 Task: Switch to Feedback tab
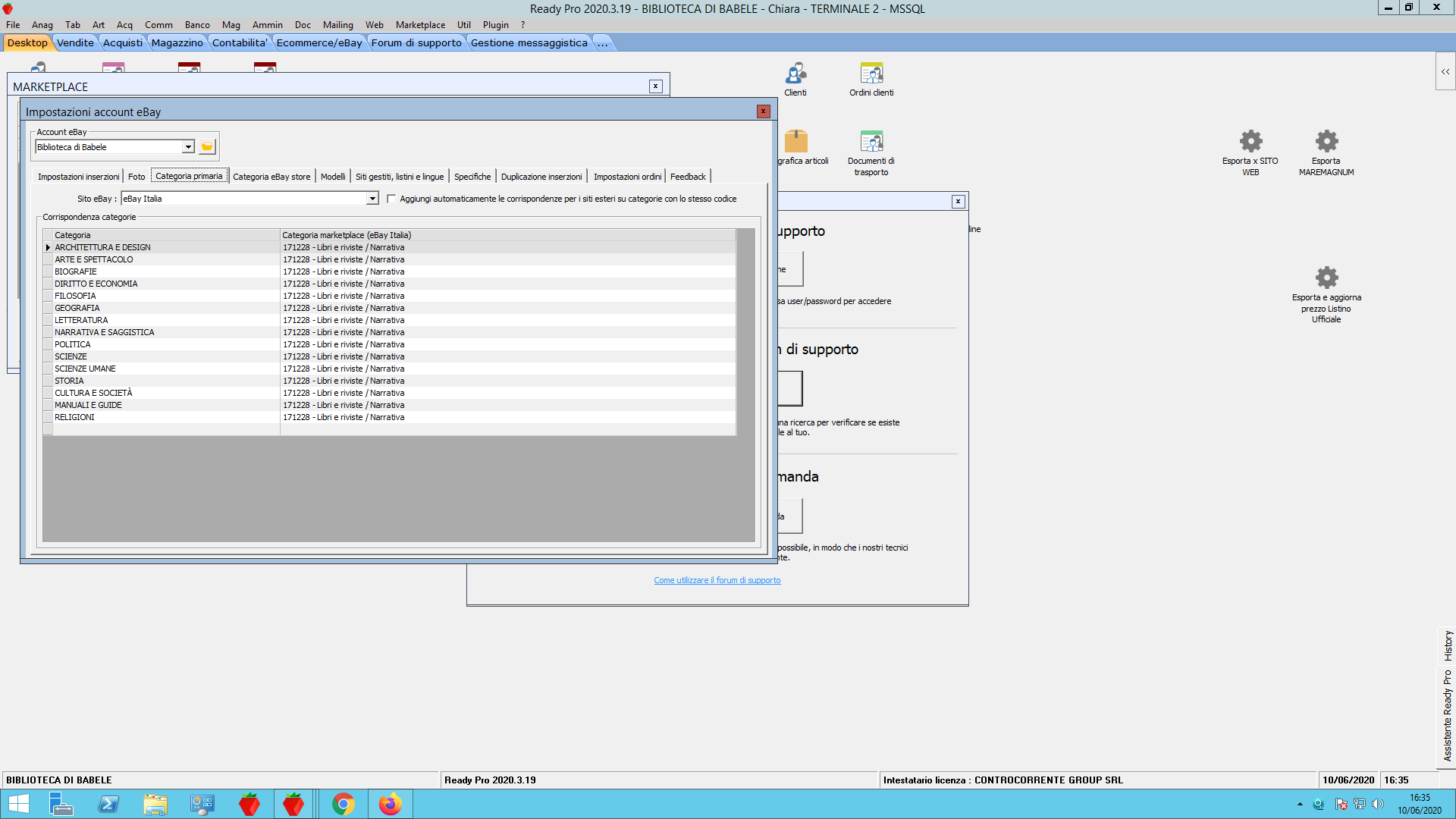(688, 177)
